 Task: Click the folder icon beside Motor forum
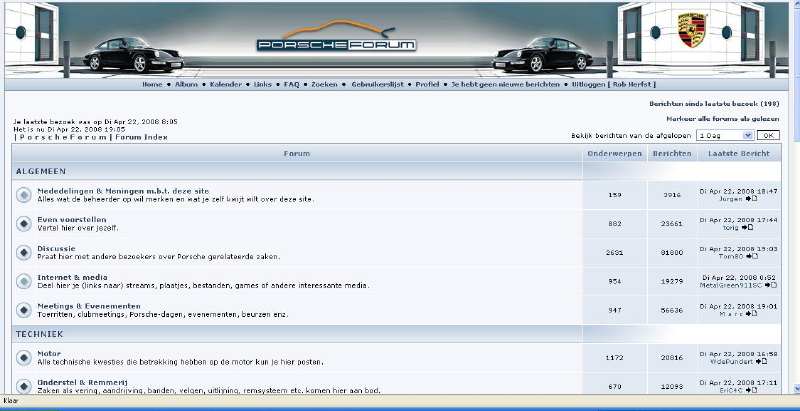point(23,357)
